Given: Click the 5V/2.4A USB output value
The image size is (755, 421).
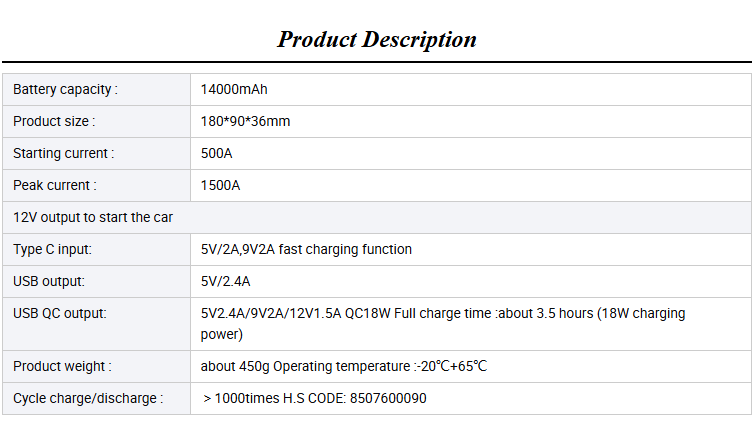Looking at the screenshot, I should click(x=225, y=281).
